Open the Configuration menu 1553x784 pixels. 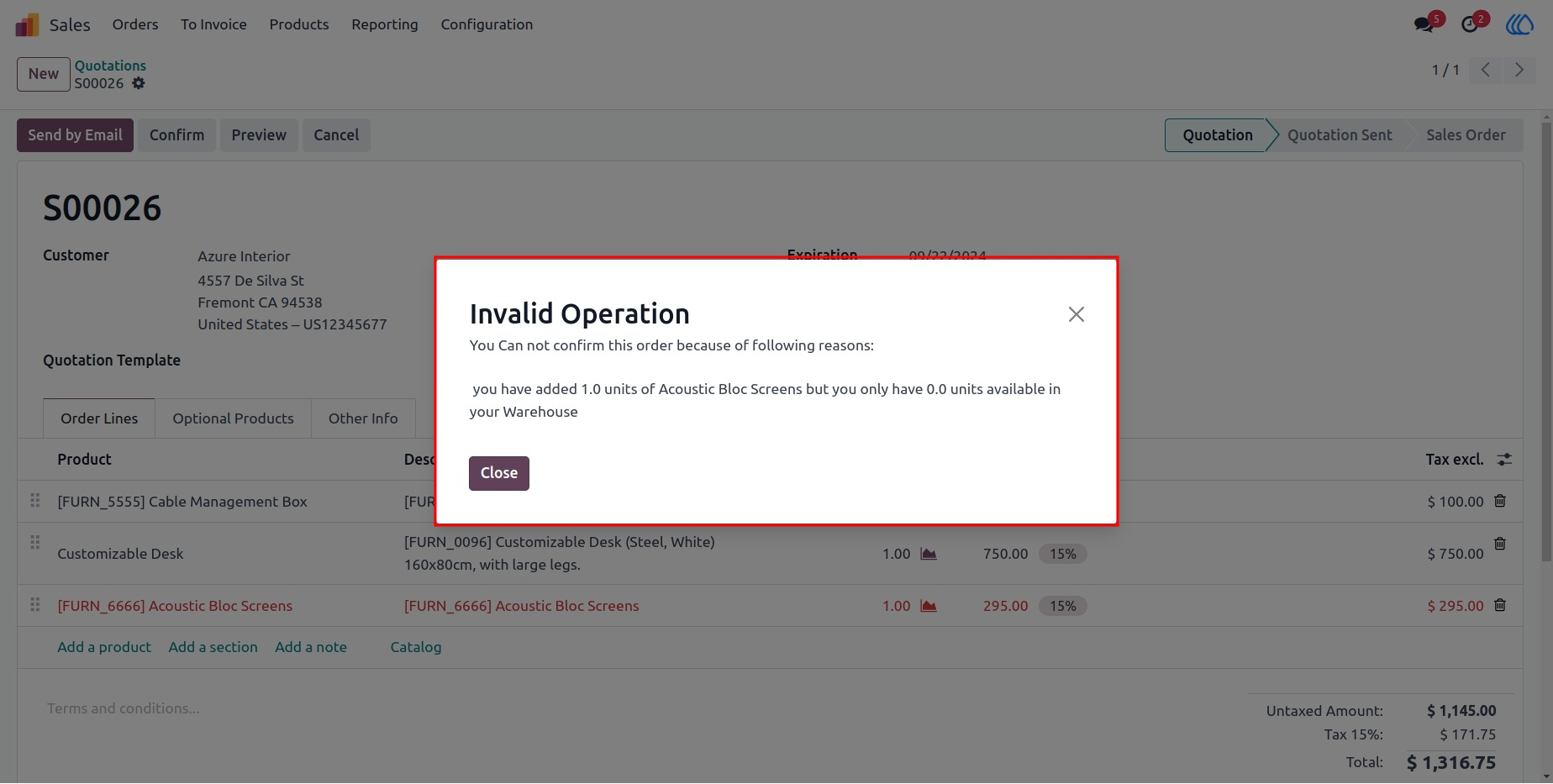(487, 24)
